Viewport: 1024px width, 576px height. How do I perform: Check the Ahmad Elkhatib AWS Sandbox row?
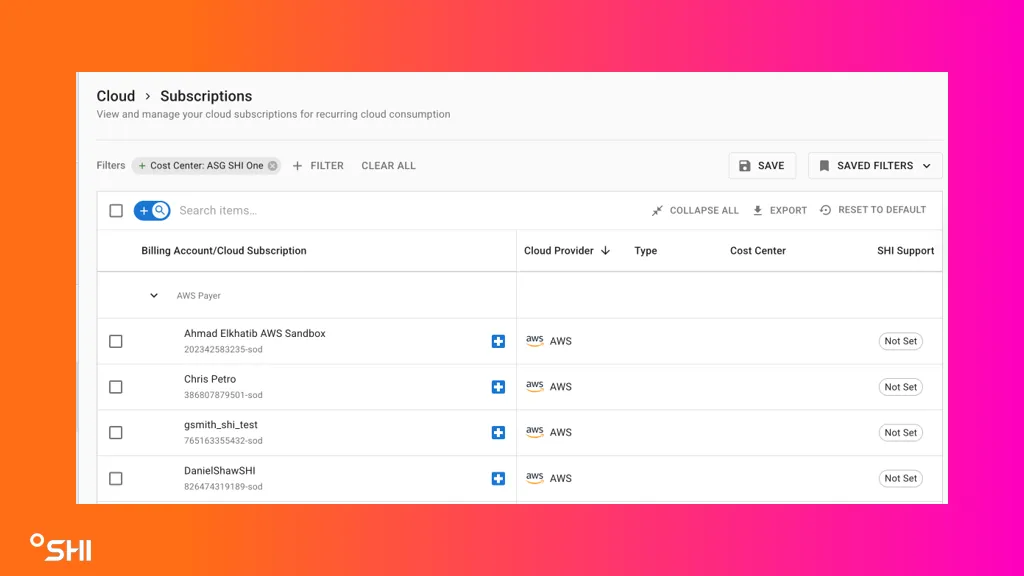pyautogui.click(x=116, y=342)
